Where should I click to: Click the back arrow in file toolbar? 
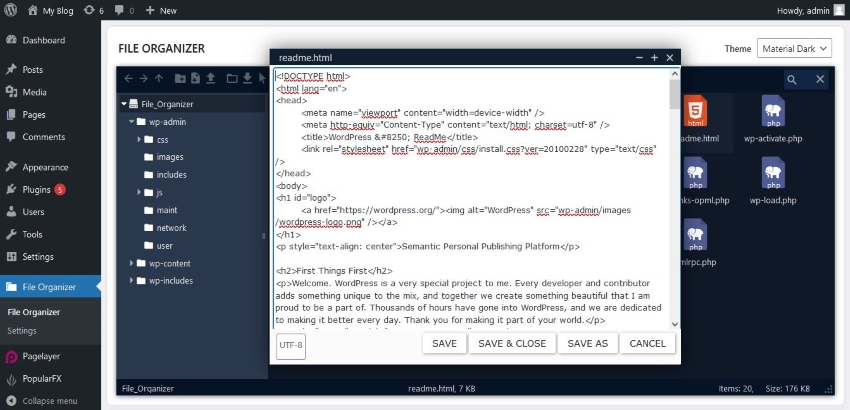[128, 79]
